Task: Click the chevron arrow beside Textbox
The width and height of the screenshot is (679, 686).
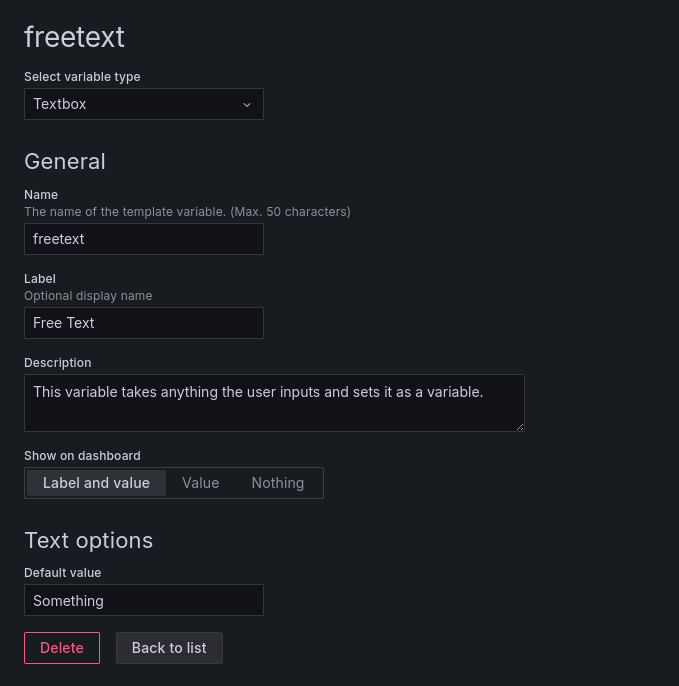Action: click(x=247, y=104)
